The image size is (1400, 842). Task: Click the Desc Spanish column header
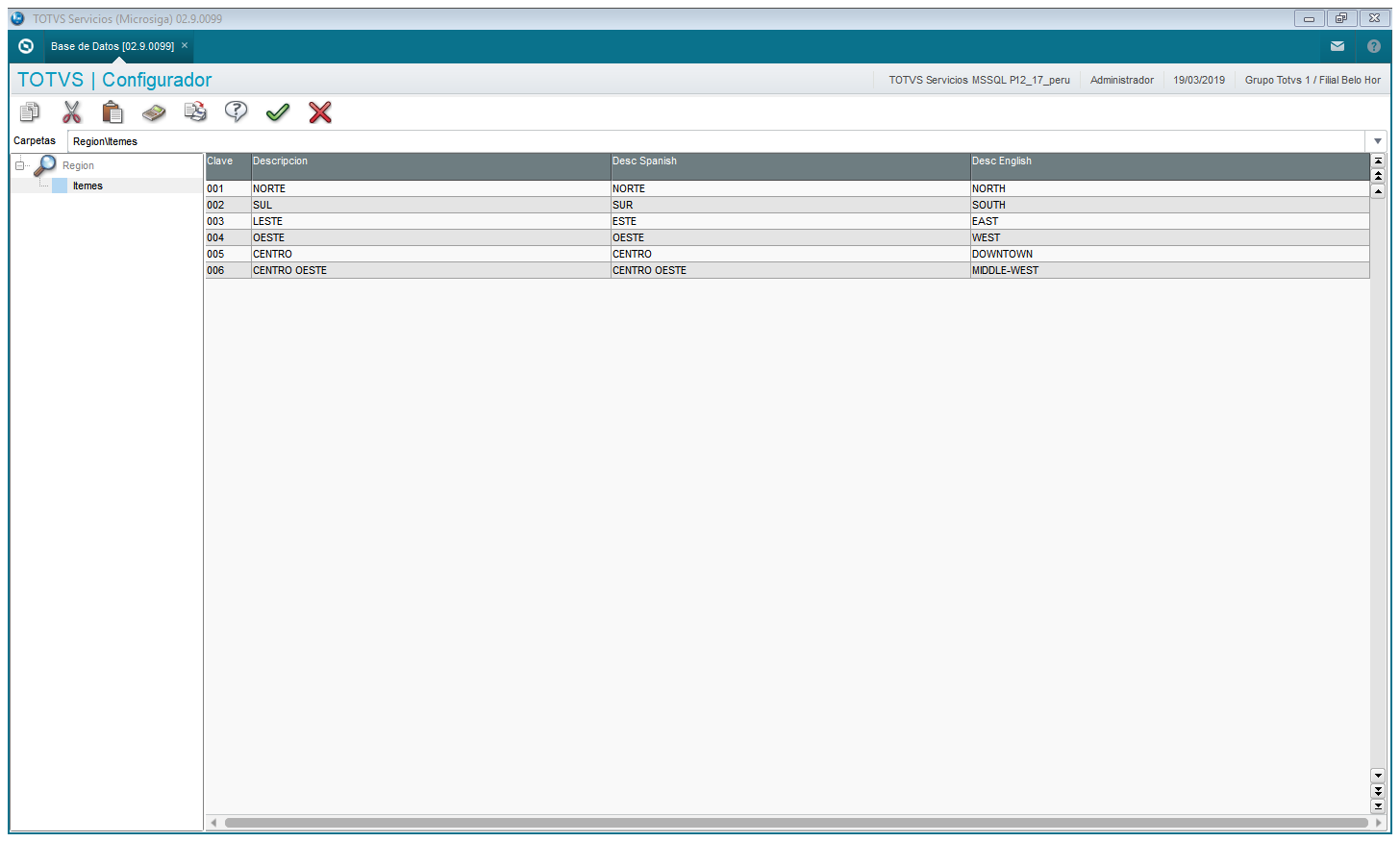coord(790,166)
